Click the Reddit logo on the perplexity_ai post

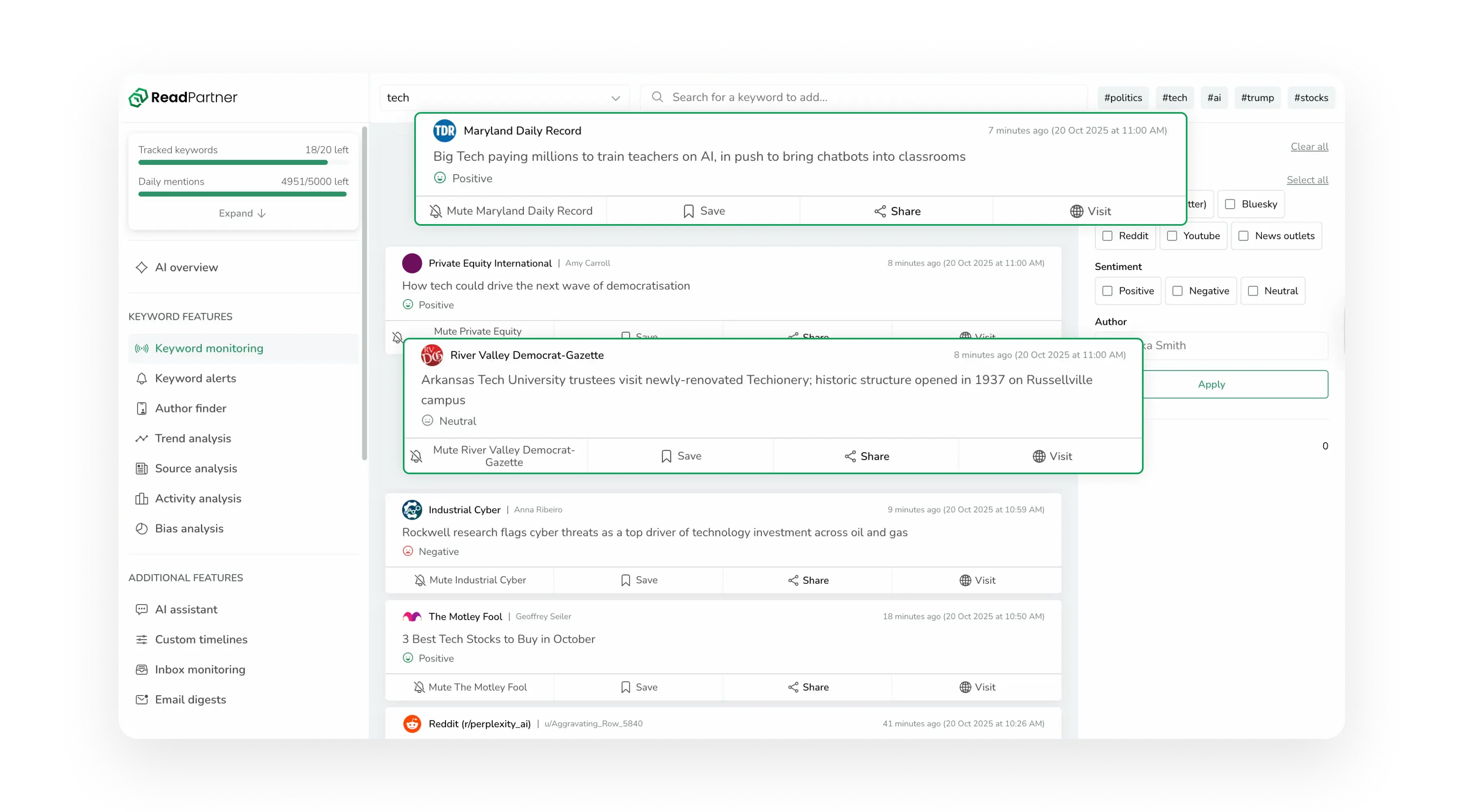pyautogui.click(x=412, y=723)
